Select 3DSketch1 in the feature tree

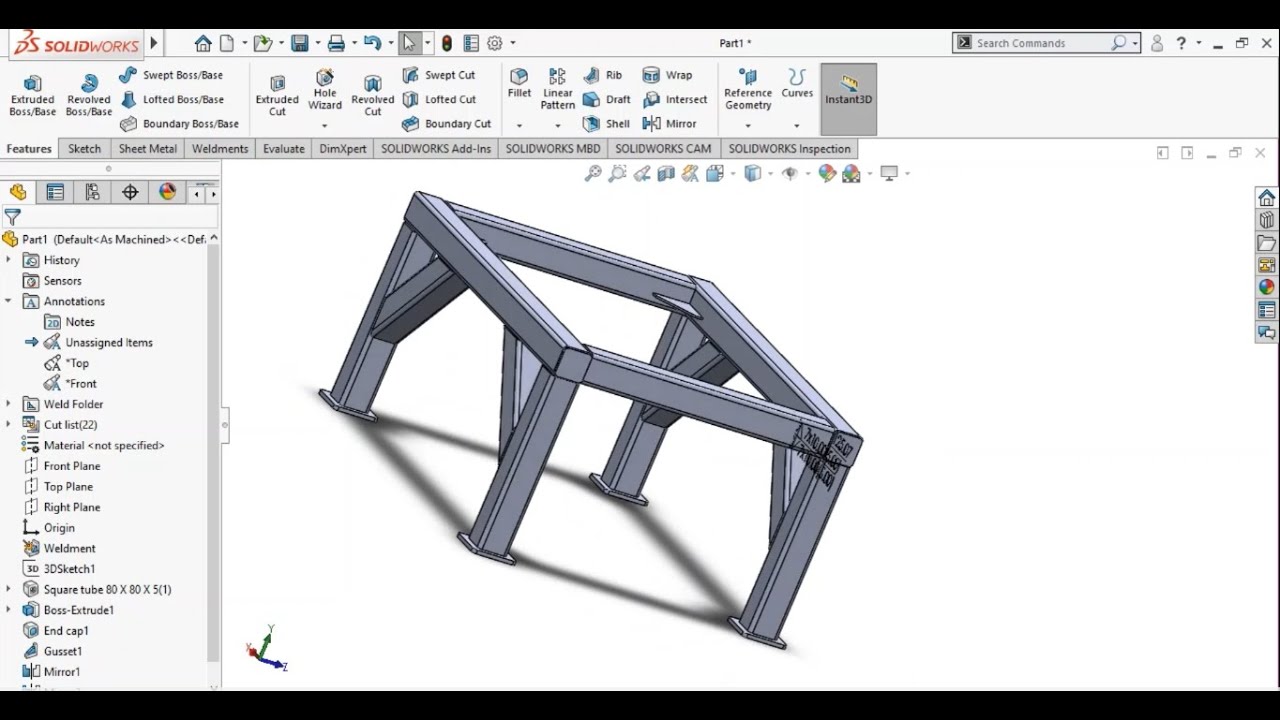tap(69, 569)
